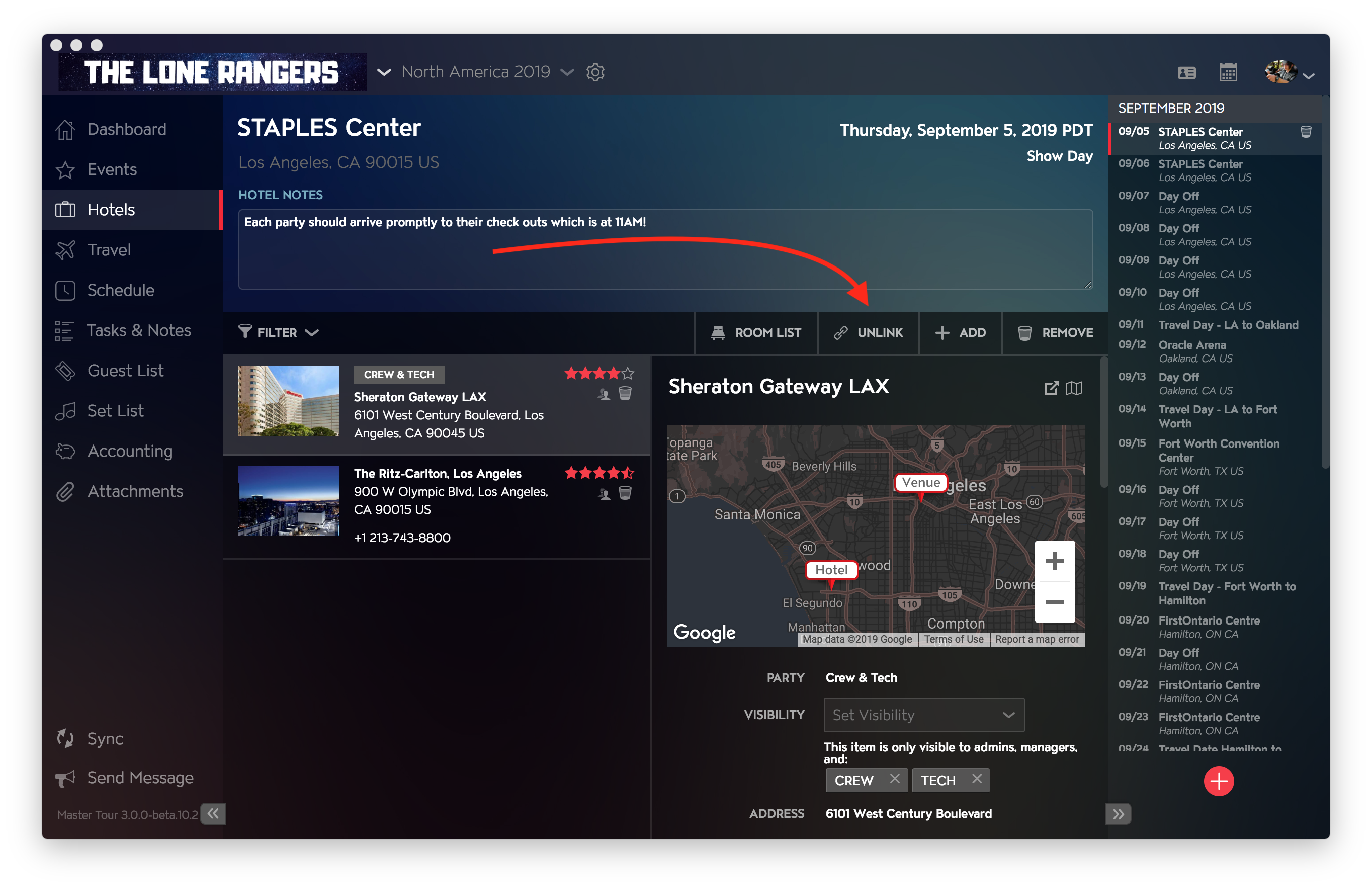Collapse left sidebar with double chevron

(213, 814)
